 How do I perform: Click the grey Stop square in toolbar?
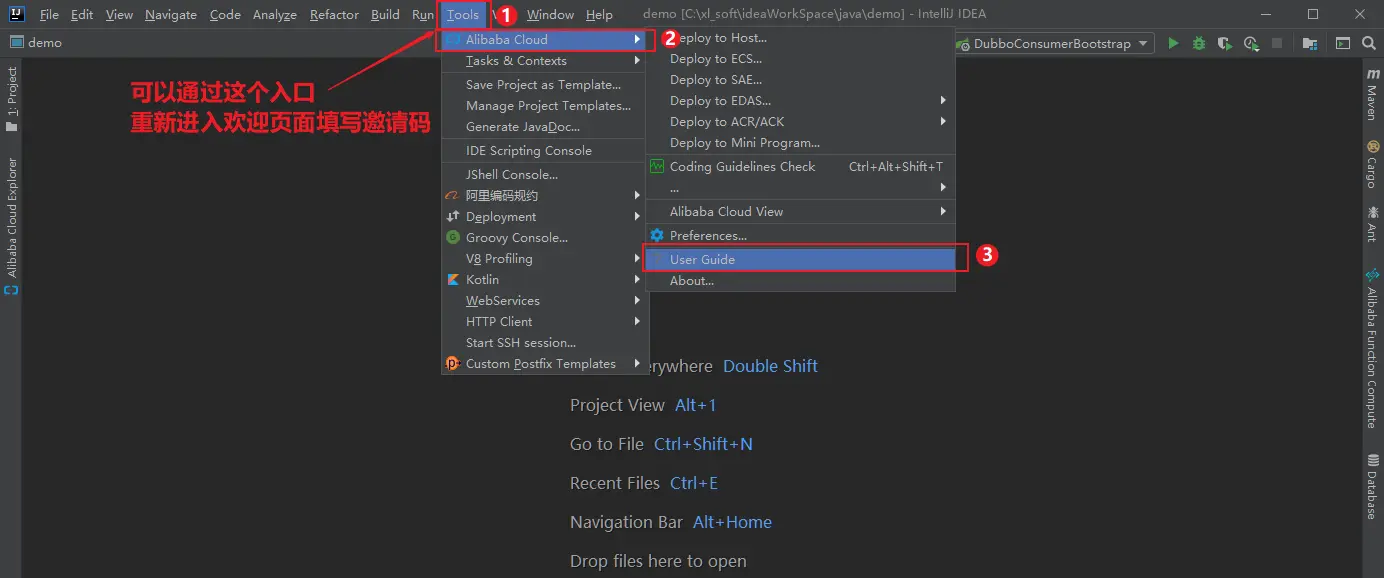pos(1277,43)
